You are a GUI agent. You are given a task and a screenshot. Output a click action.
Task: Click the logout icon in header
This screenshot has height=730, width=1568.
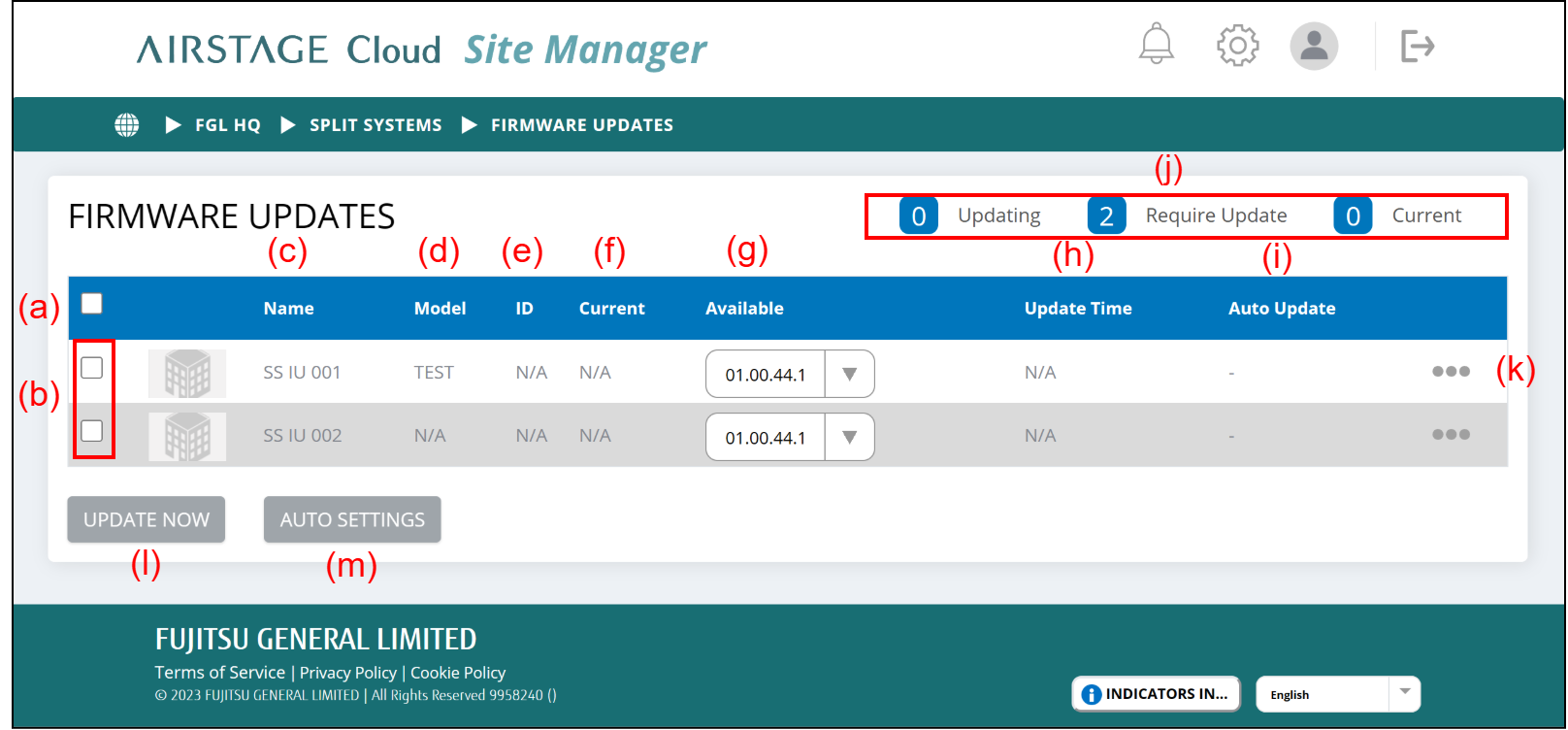(1417, 46)
